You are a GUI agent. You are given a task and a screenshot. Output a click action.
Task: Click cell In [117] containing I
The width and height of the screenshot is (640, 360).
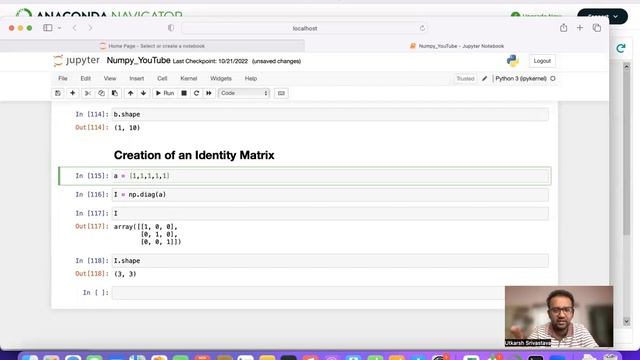click(330, 213)
